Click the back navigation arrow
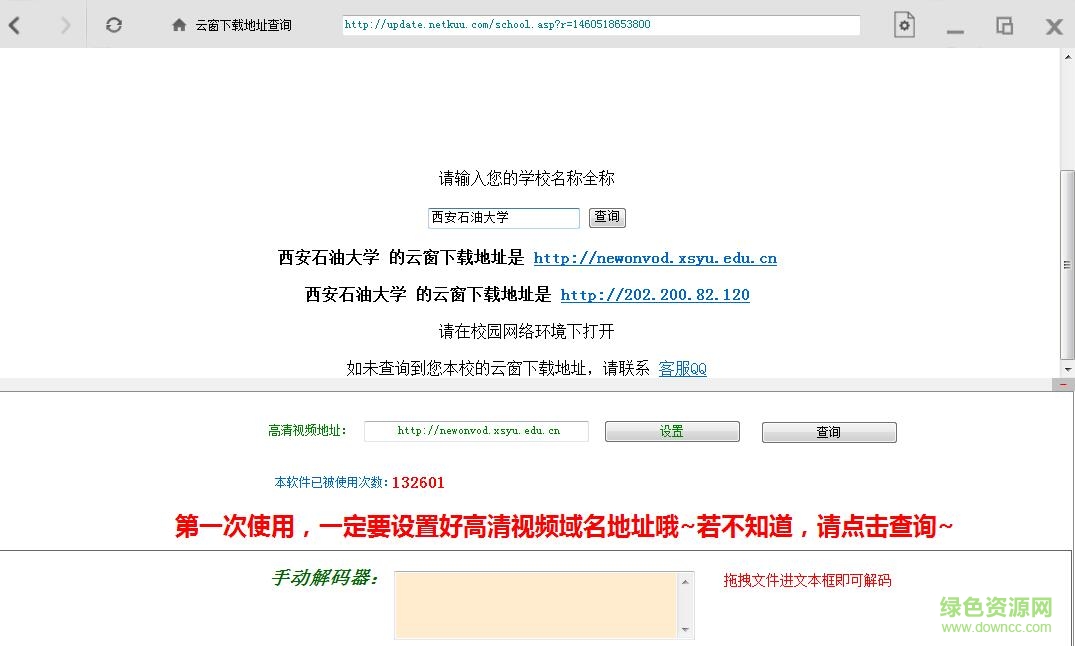Screen dimensions: 1075x646 tap(15, 25)
